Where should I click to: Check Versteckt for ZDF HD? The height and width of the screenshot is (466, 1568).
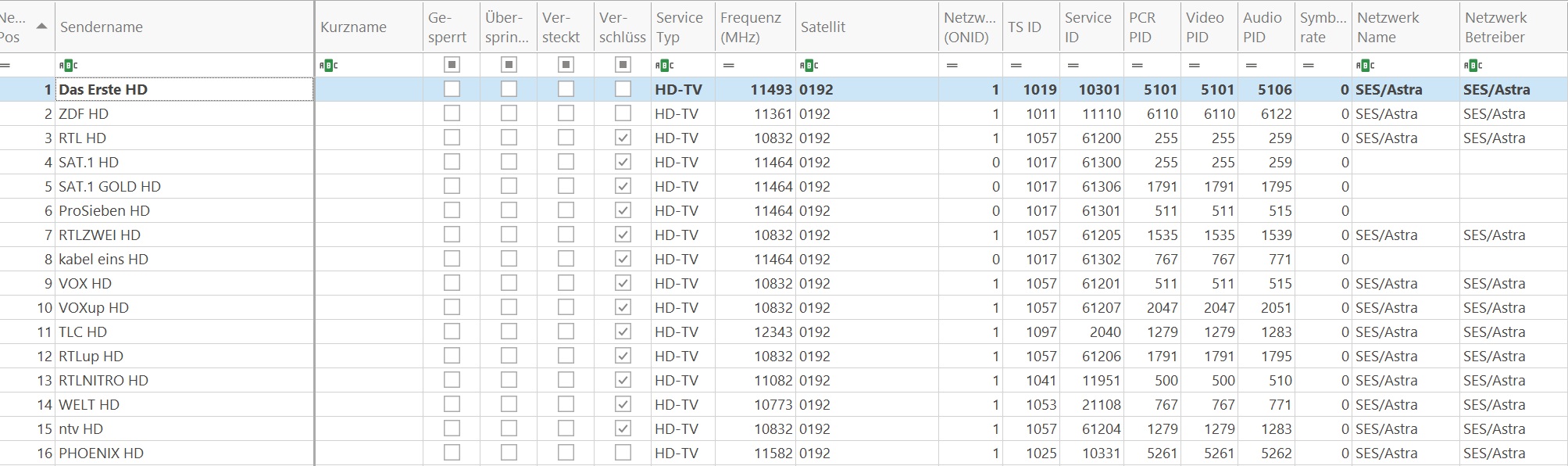click(566, 113)
